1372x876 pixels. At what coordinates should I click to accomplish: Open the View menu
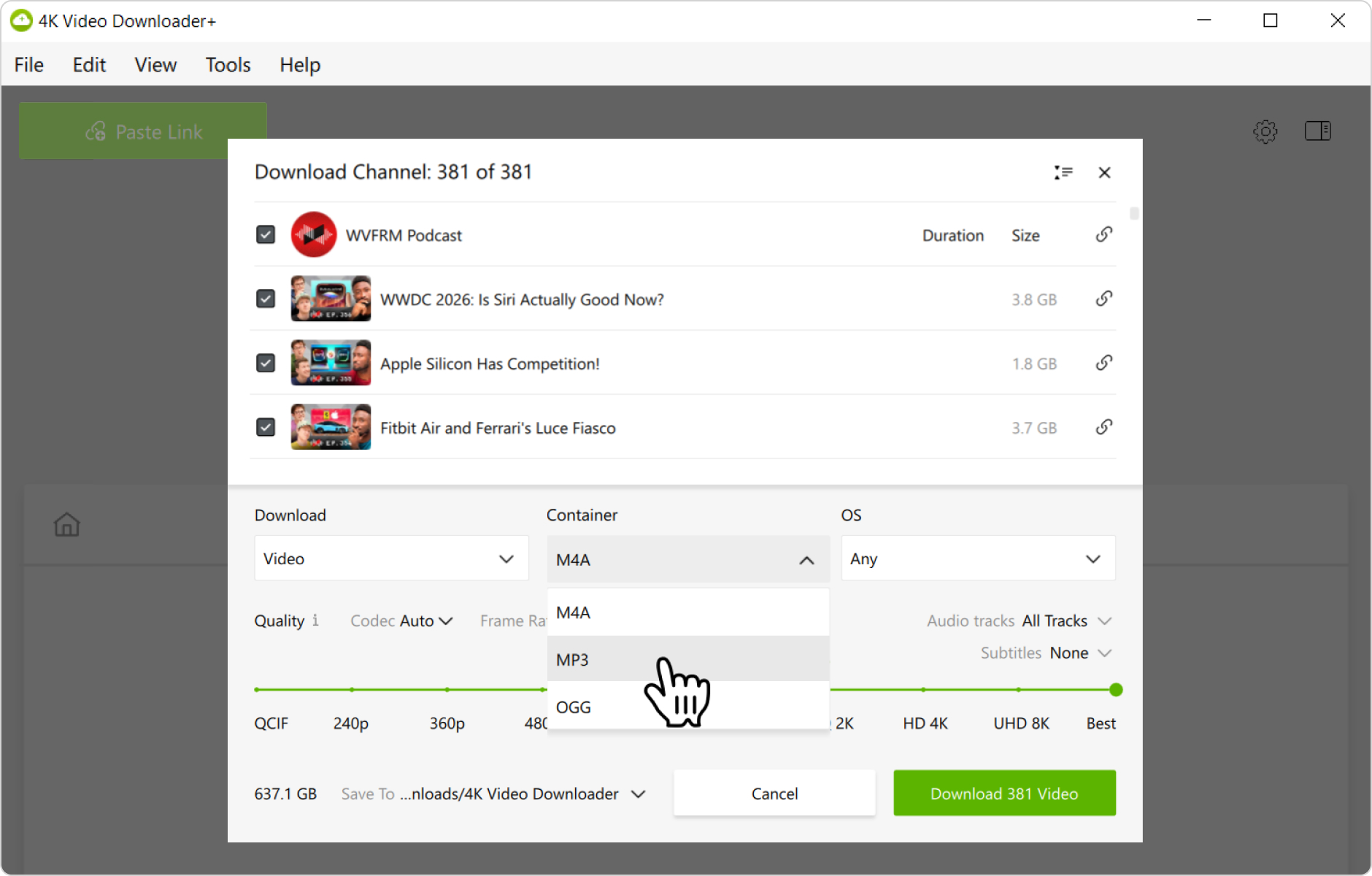point(155,65)
